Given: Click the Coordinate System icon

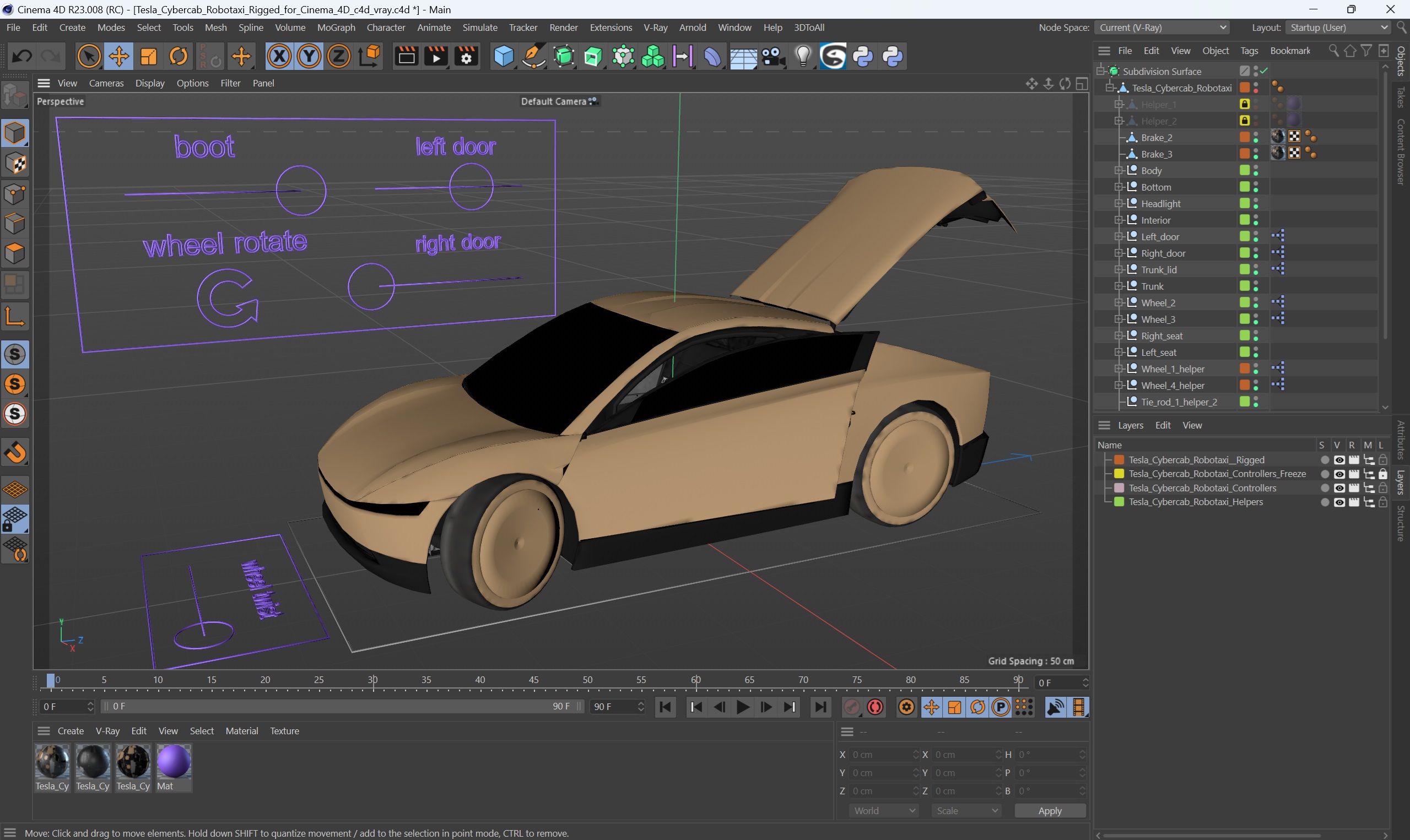Looking at the screenshot, I should (370, 56).
